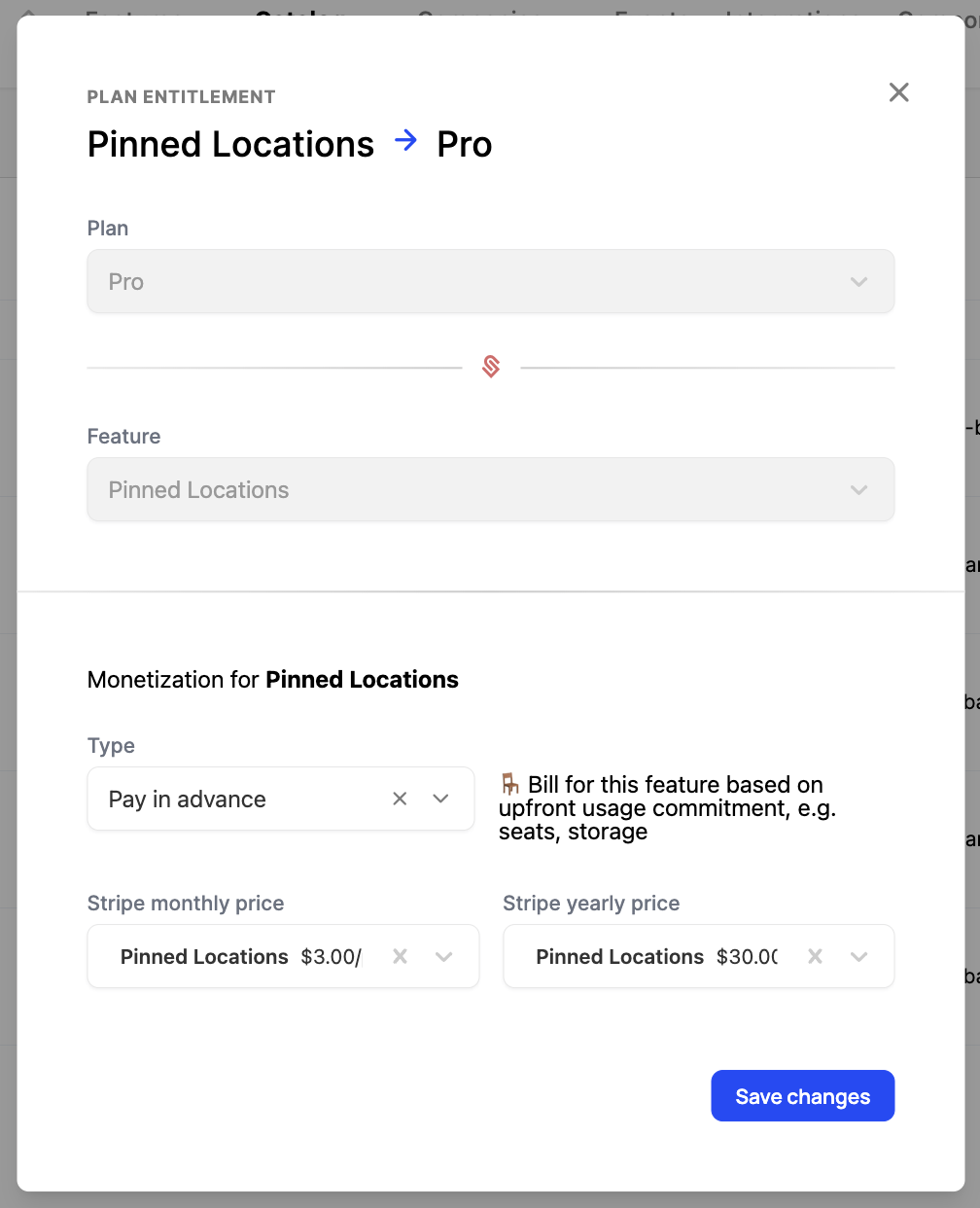Screen dimensions: 980x1208
Task: Expand the Stripe monthly price dropdown
Action: 444,956
